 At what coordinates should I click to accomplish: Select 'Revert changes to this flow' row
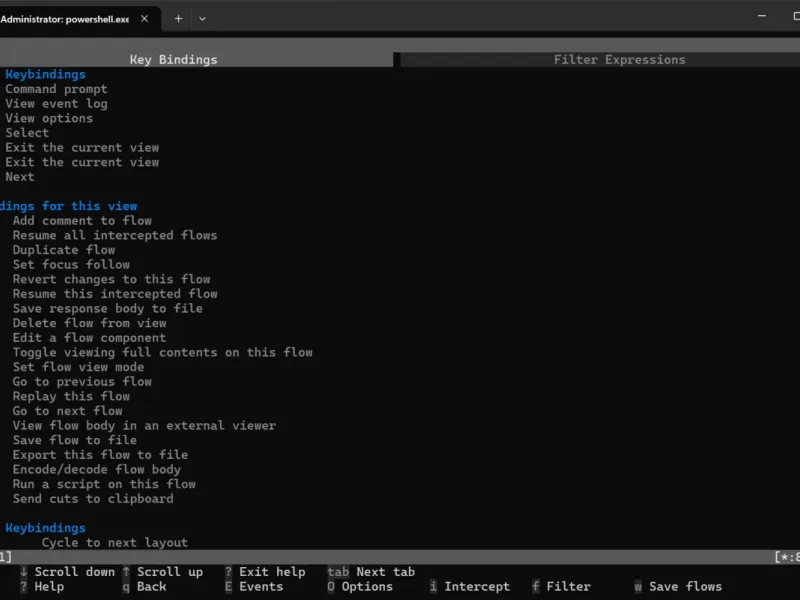pos(111,280)
